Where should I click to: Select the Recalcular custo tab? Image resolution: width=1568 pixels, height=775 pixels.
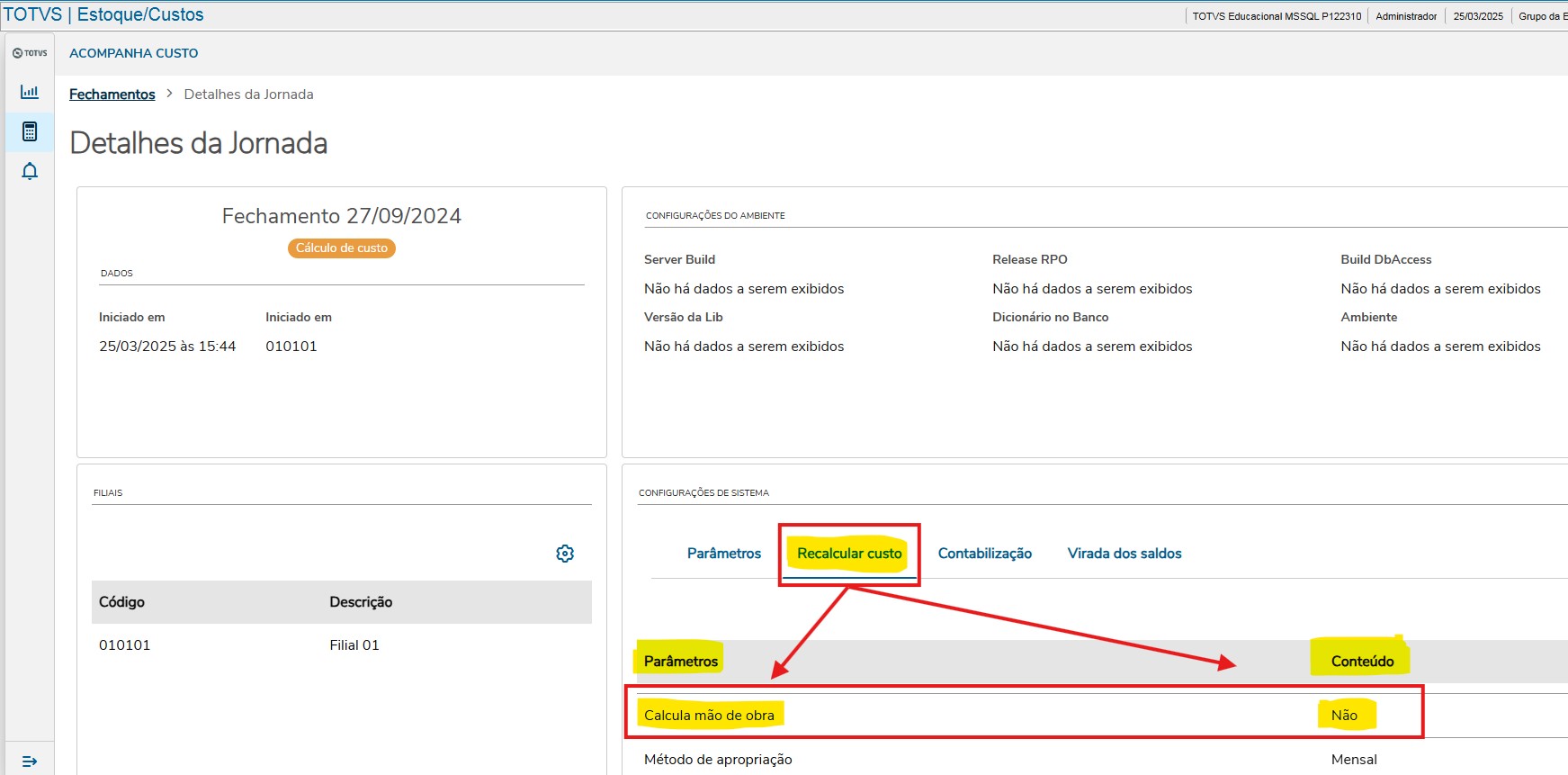point(849,554)
